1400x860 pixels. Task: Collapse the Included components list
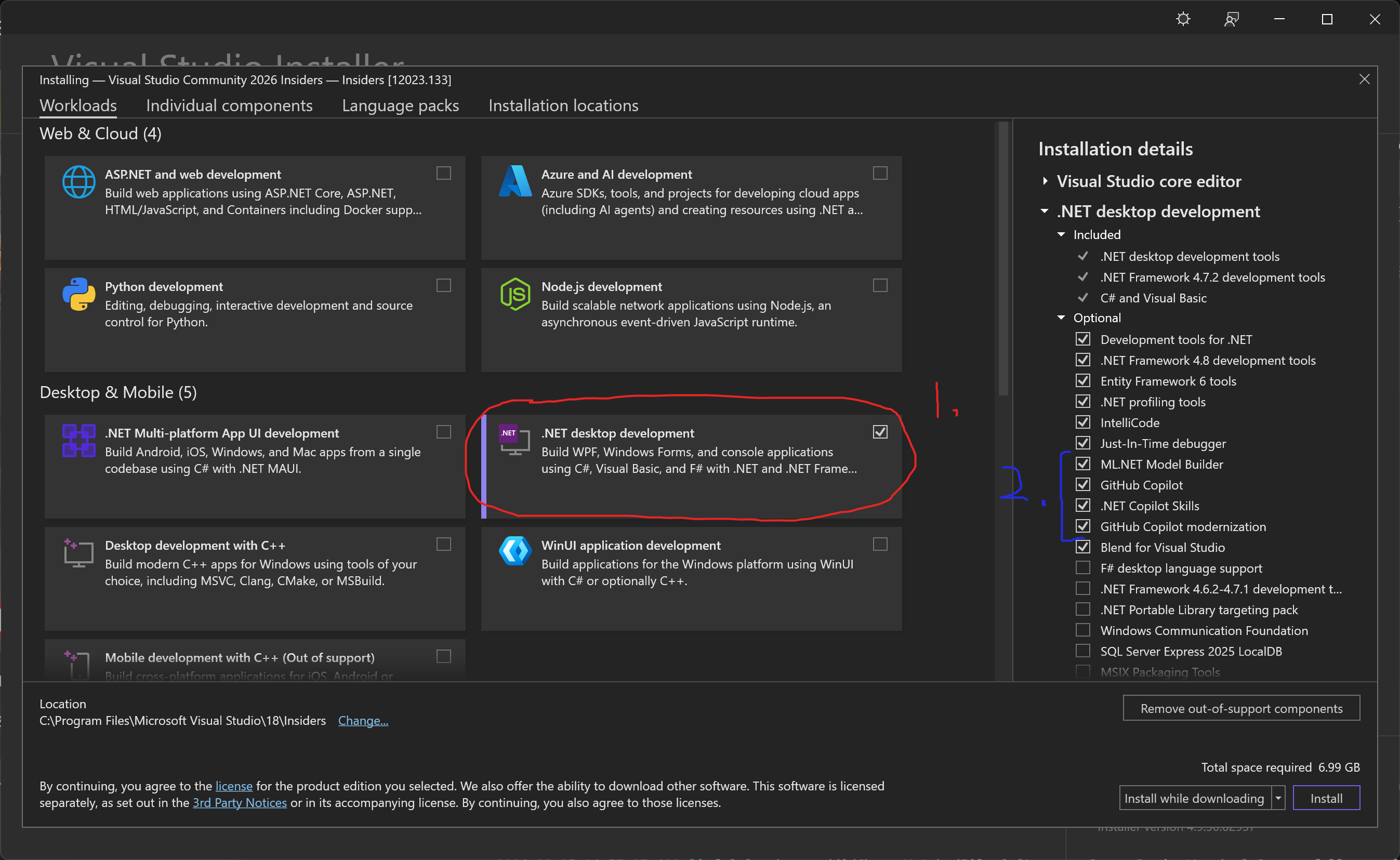(1061, 234)
